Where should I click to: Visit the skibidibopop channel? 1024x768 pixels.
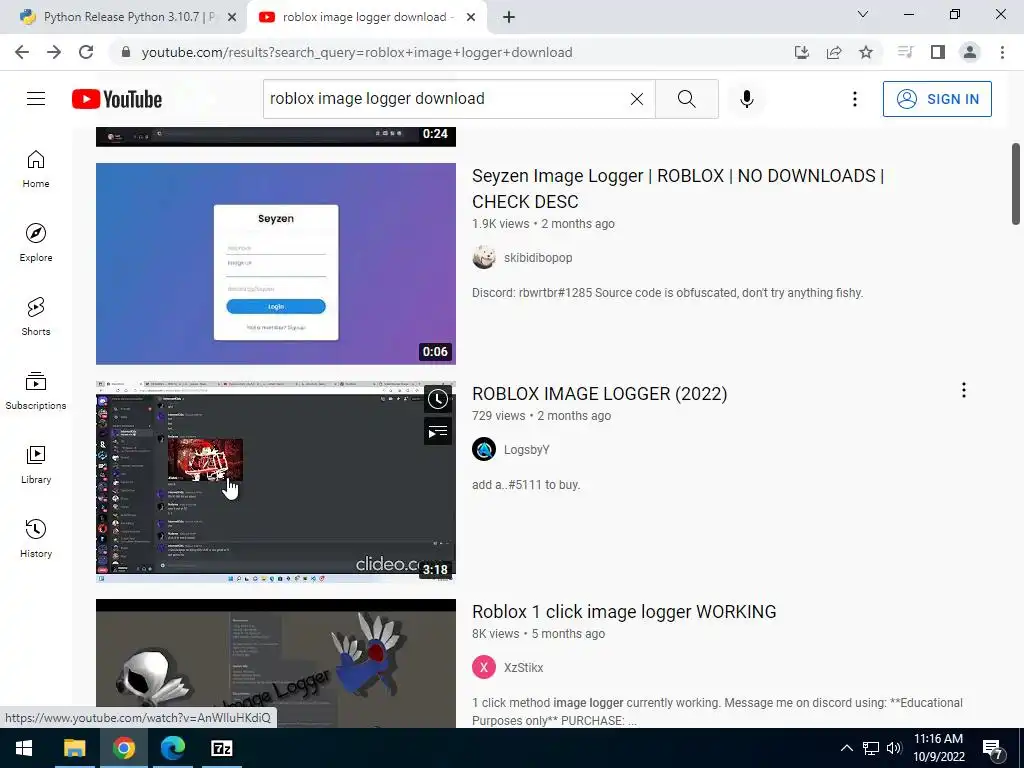pyautogui.click(x=538, y=257)
